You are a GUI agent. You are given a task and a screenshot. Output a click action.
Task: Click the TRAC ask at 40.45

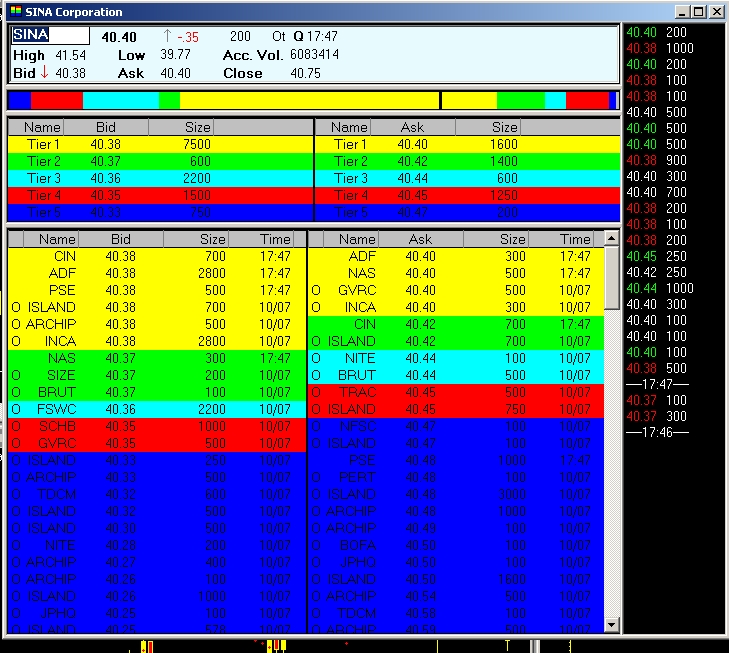point(456,392)
